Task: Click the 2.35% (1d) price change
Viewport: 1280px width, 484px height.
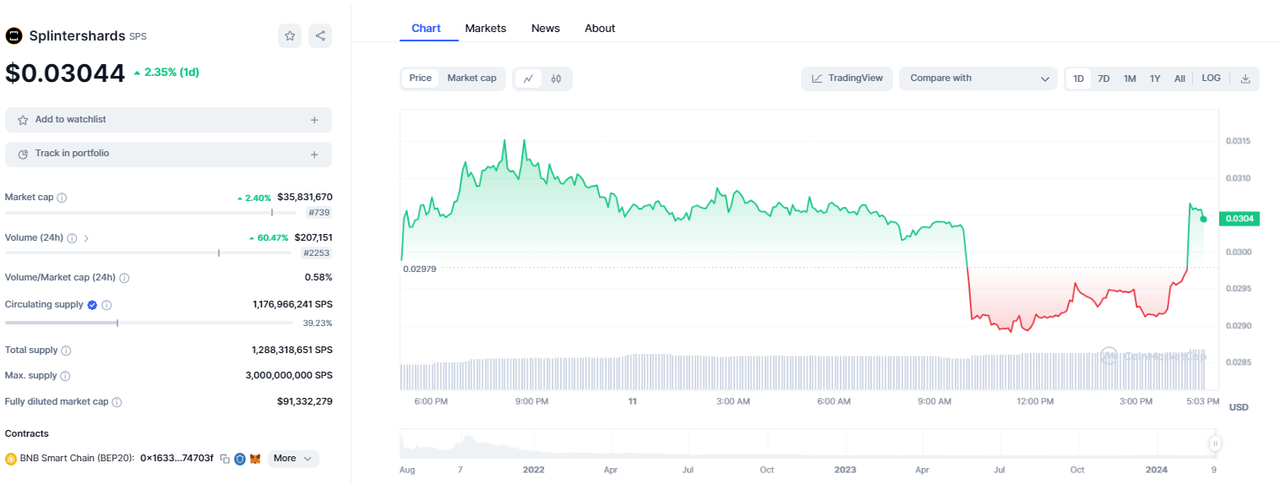Action: pos(167,73)
